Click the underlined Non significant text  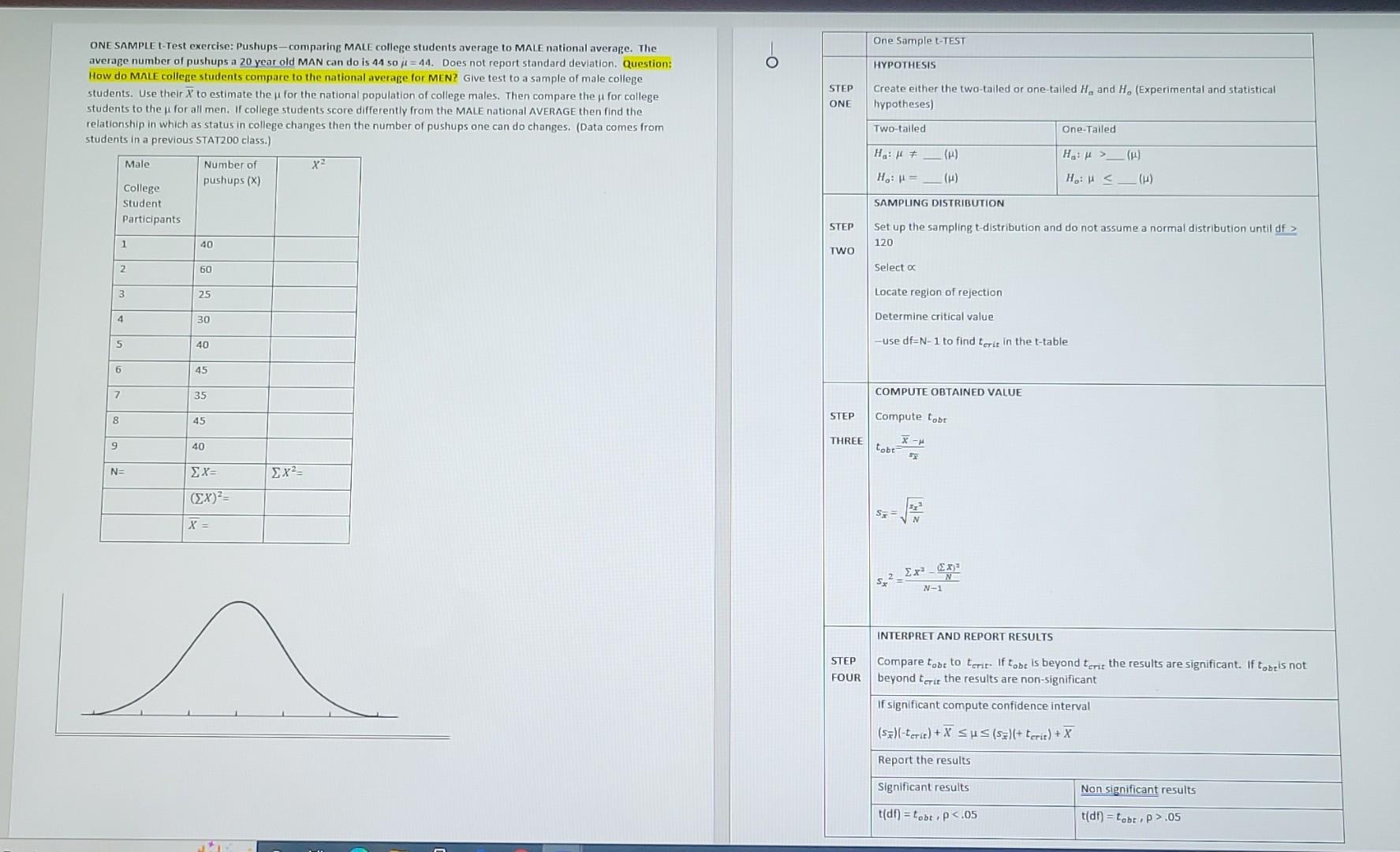(x=1118, y=789)
